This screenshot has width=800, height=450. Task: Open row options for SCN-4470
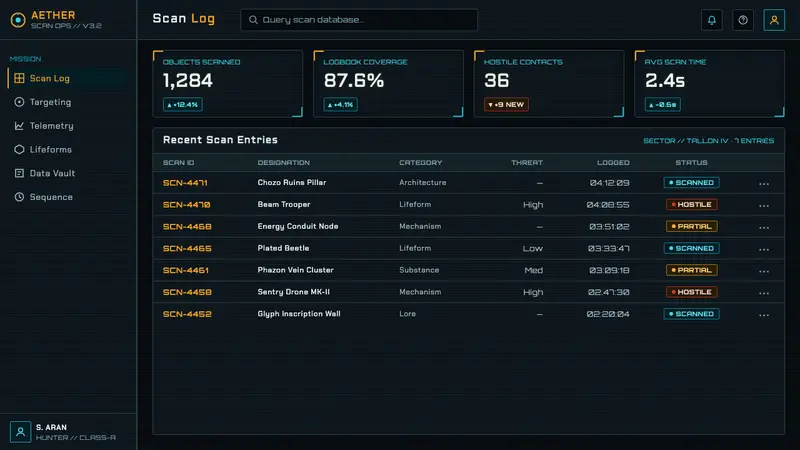click(764, 205)
